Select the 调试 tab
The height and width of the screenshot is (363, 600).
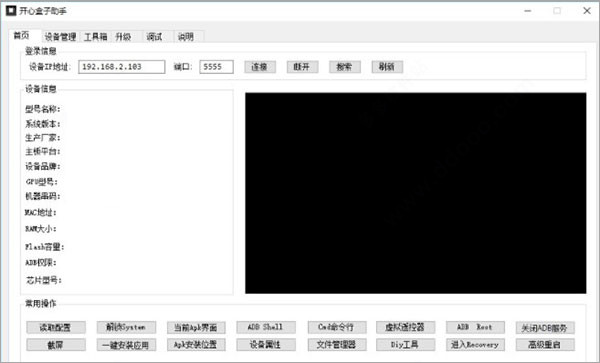154,37
